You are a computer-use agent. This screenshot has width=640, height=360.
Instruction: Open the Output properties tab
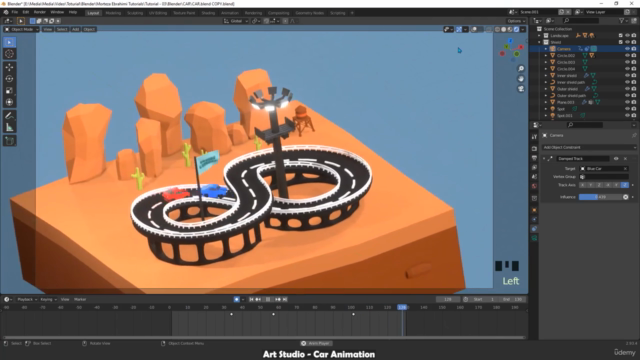click(534, 158)
